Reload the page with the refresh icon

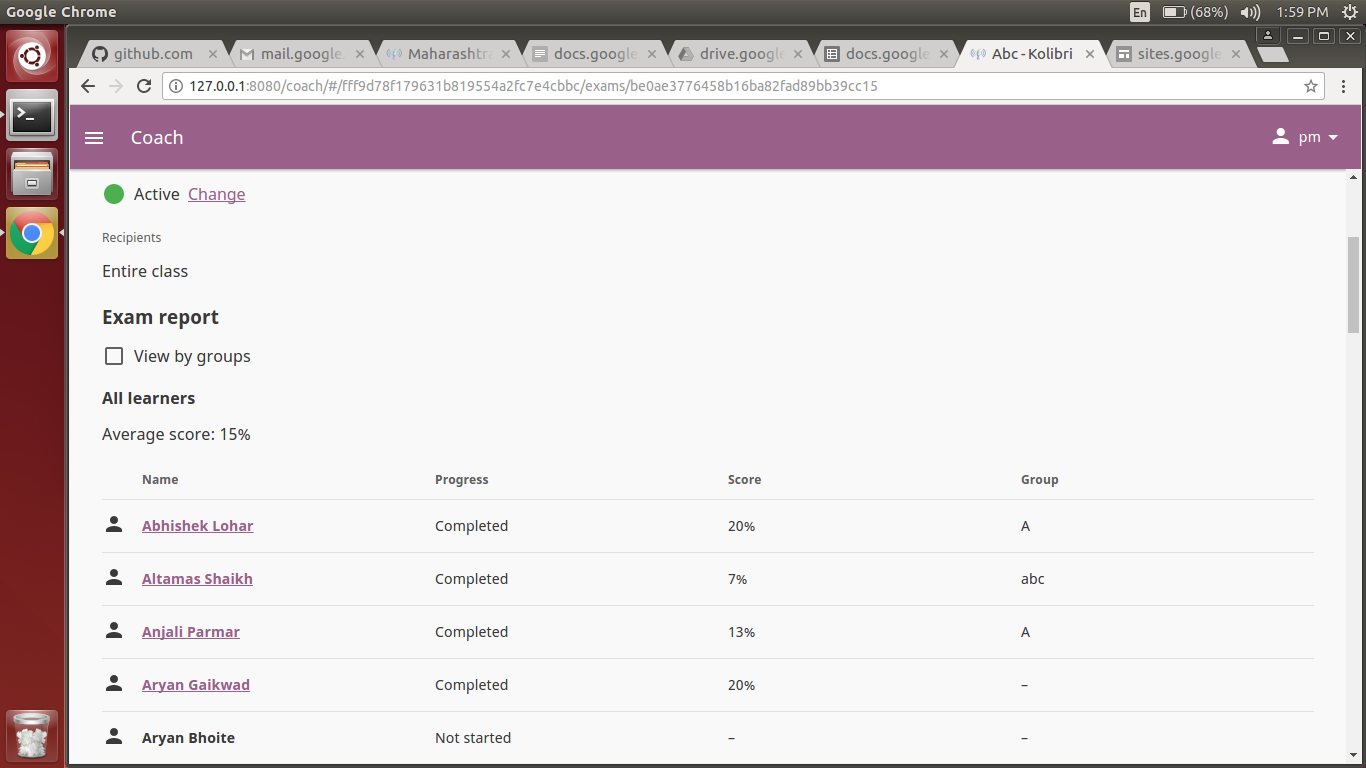click(143, 86)
